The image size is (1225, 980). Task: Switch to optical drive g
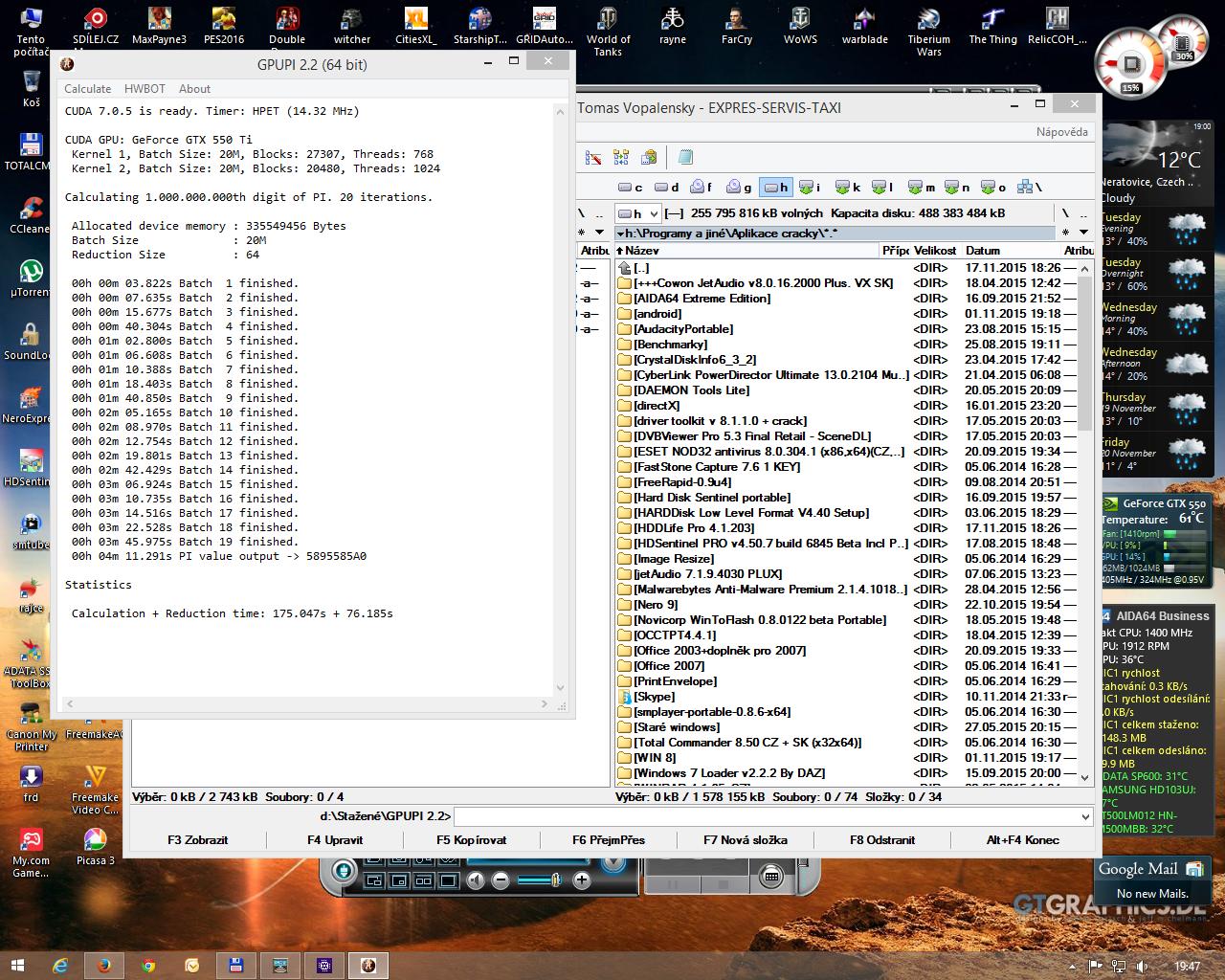coord(739,187)
